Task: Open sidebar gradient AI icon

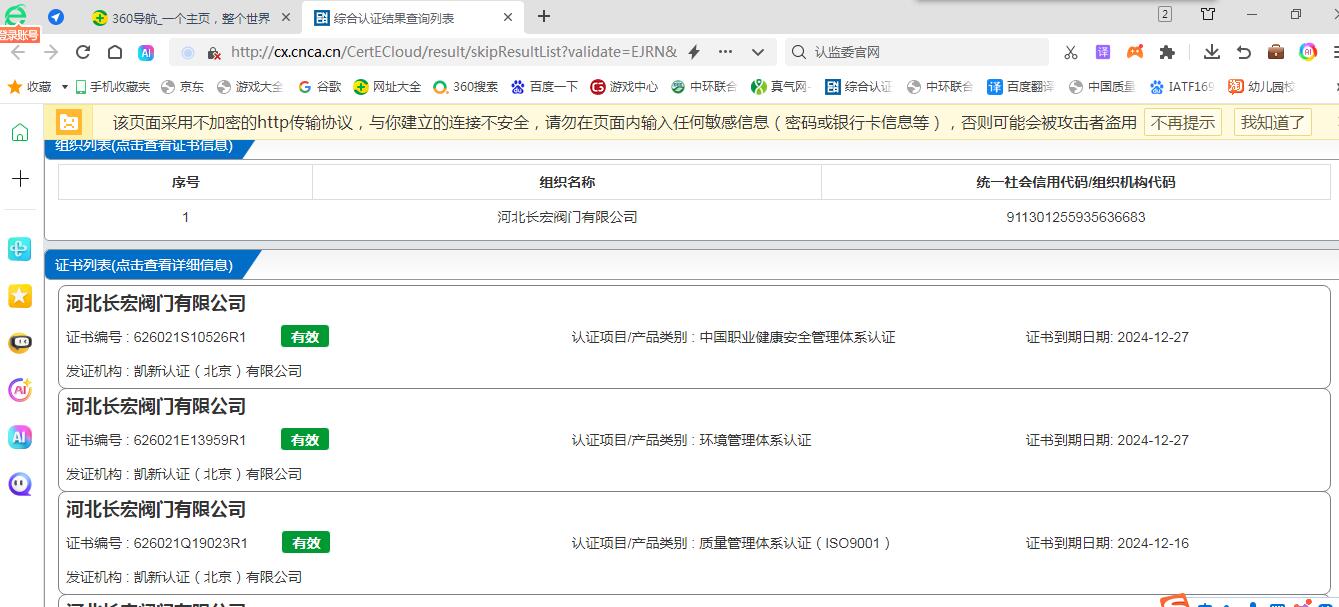Action: tap(20, 390)
